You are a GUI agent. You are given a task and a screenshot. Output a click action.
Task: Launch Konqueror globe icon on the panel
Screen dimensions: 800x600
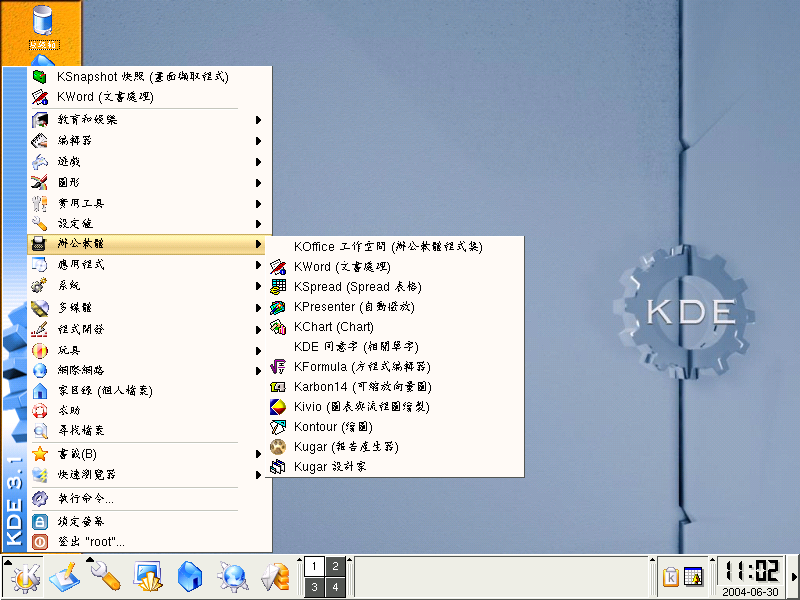pyautogui.click(x=234, y=576)
